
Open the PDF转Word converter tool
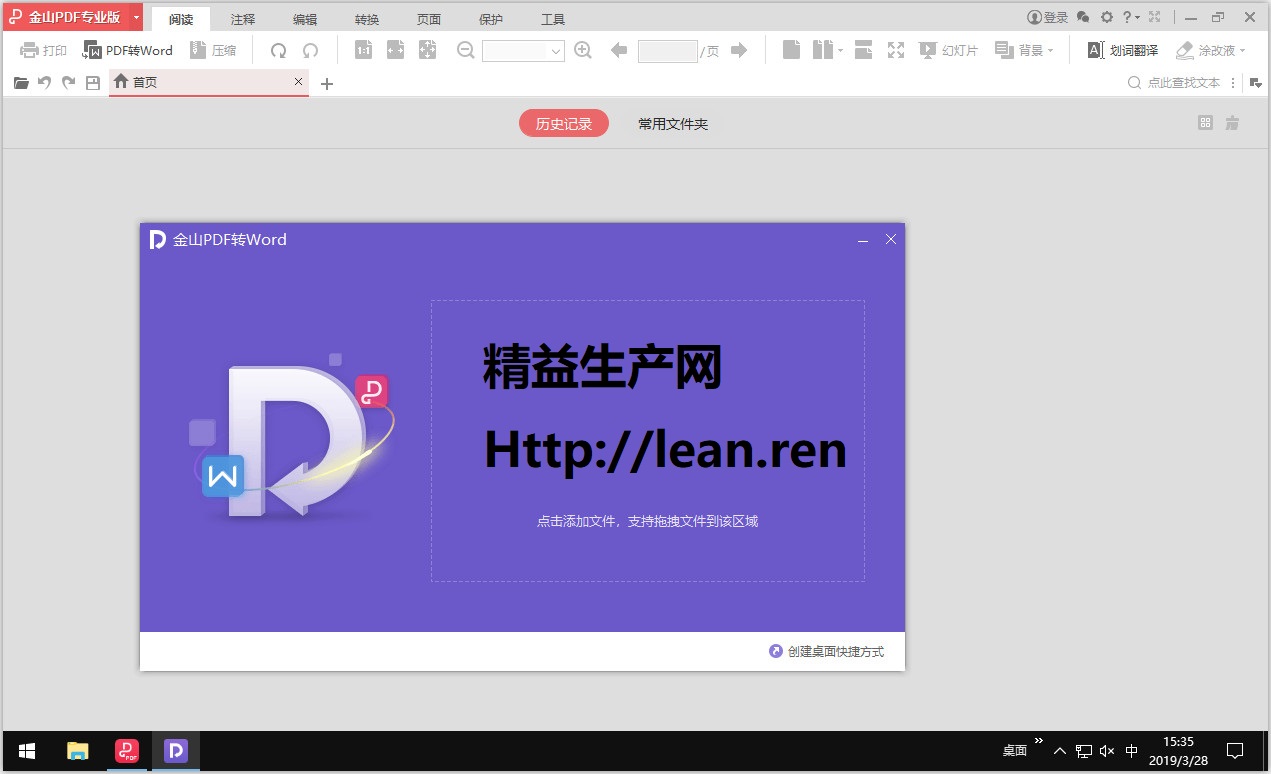[x=127, y=50]
